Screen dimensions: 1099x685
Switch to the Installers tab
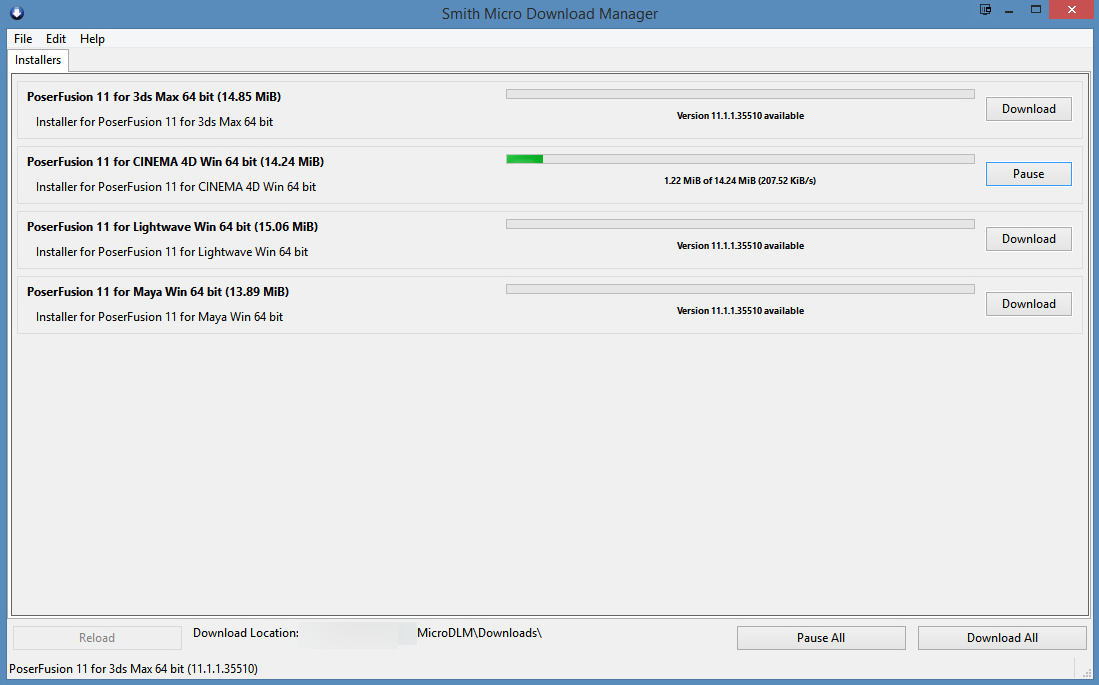[38, 60]
